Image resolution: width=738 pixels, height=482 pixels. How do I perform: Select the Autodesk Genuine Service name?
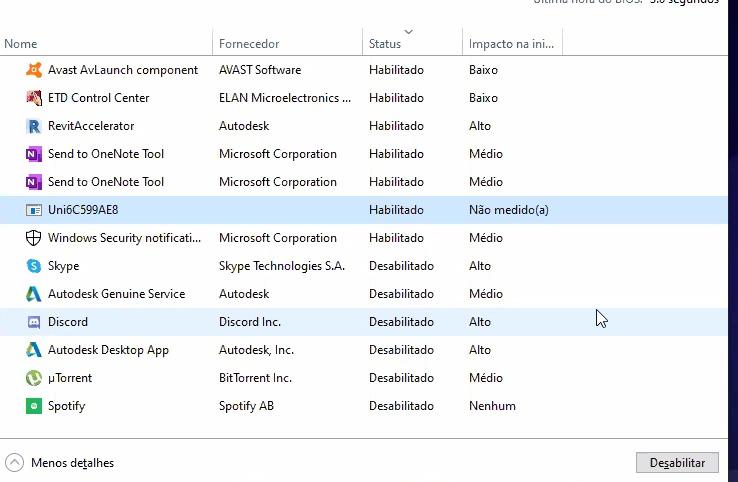(116, 294)
